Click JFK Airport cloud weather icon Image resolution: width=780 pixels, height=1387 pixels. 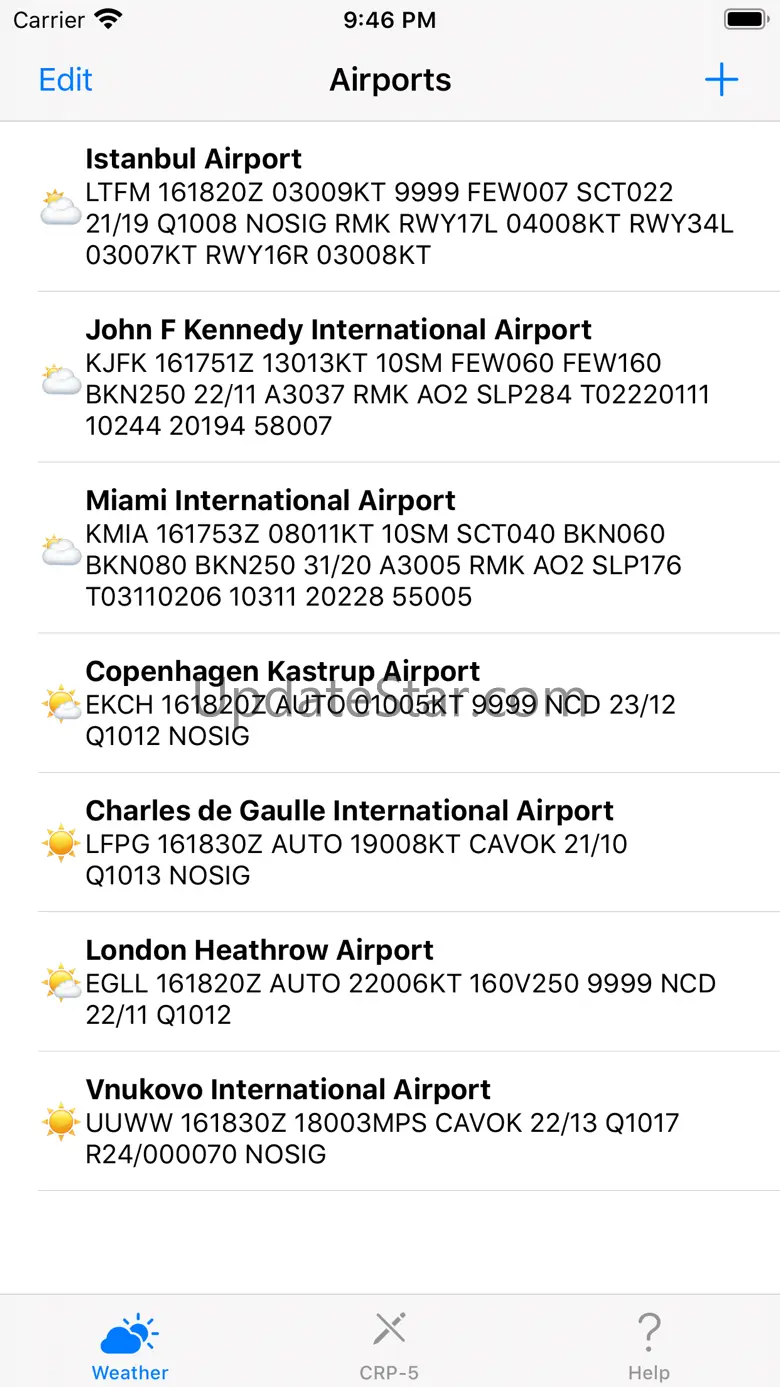[x=61, y=378]
